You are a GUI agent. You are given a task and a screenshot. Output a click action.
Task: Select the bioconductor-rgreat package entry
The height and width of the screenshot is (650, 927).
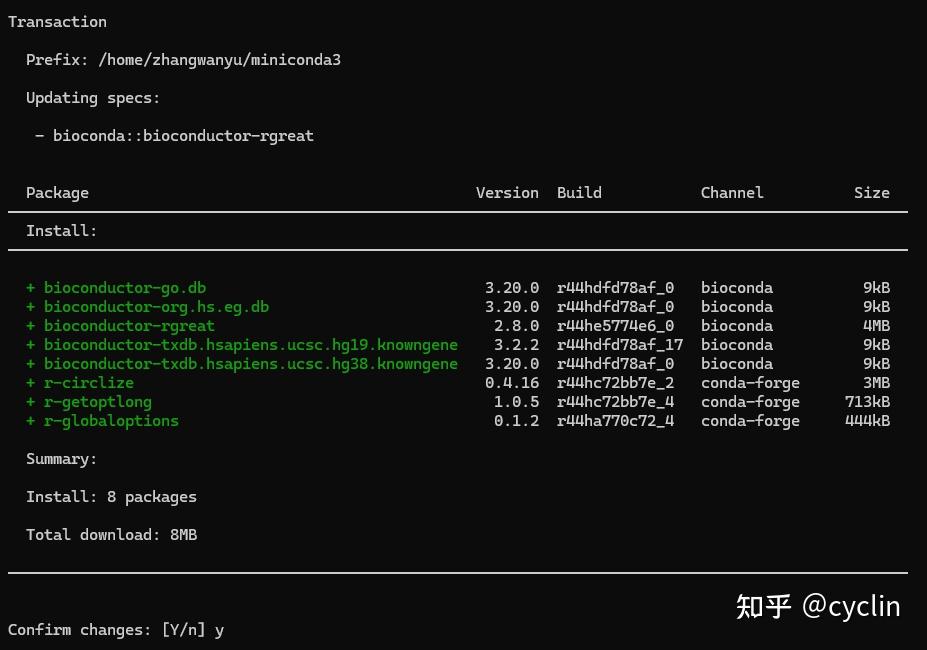(x=129, y=325)
